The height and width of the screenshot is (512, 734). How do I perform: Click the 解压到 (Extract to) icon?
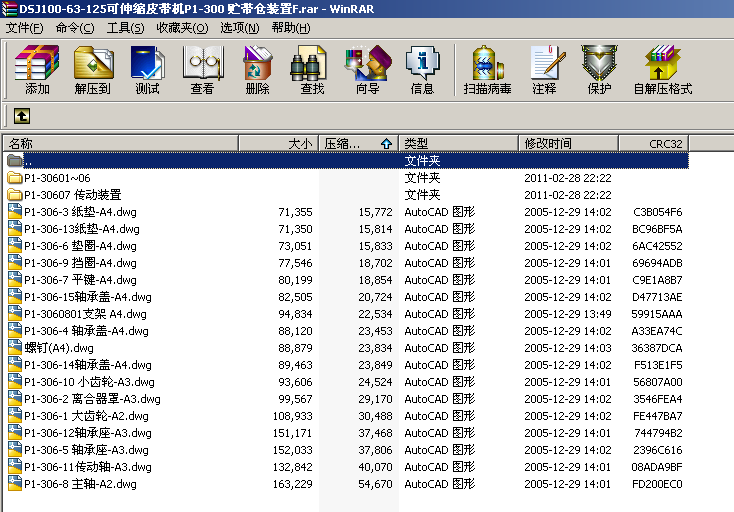tap(93, 69)
